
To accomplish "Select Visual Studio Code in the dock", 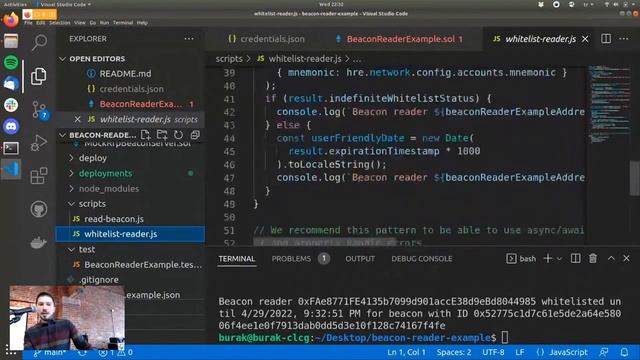I will click(11, 169).
